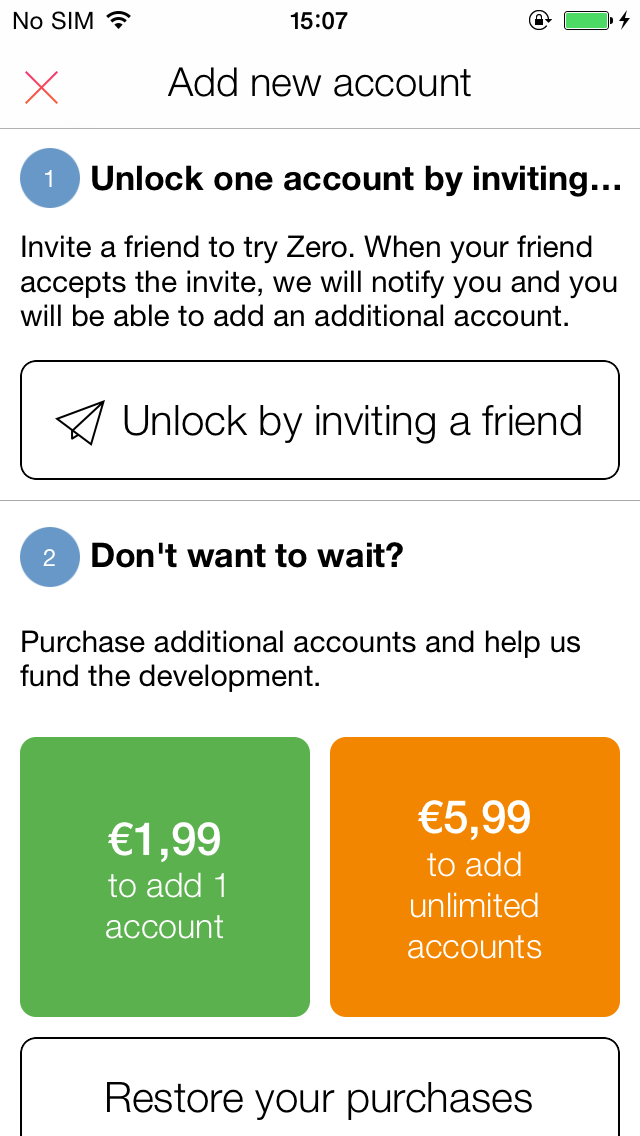This screenshot has width=640, height=1136.
Task: Tap '€5,99' price text in orange tile
Action: click(475, 817)
